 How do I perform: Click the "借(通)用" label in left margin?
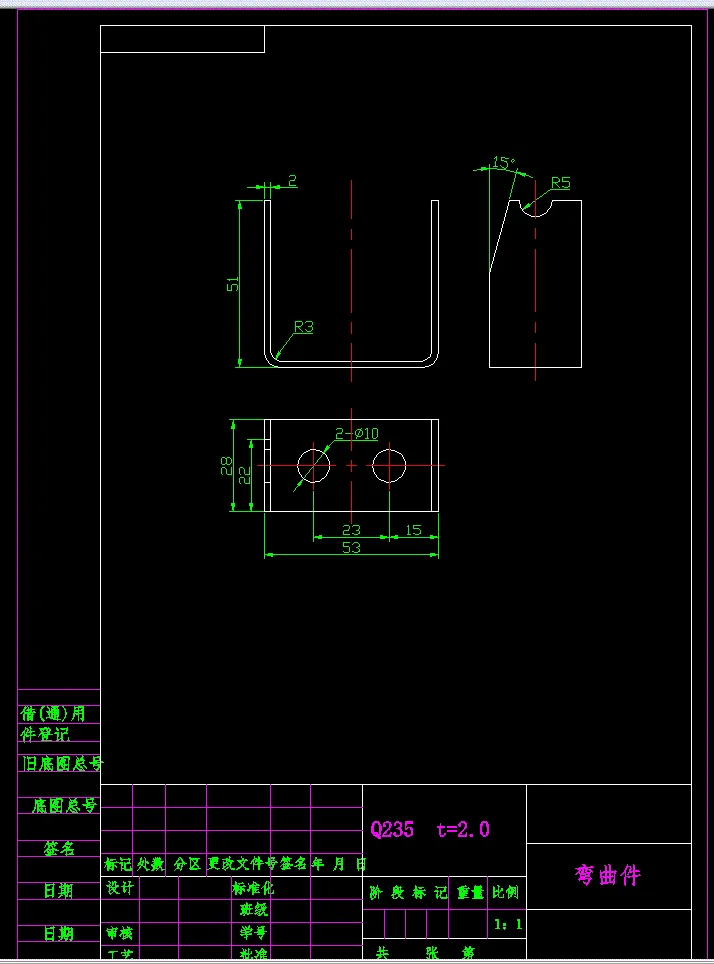click(x=53, y=713)
